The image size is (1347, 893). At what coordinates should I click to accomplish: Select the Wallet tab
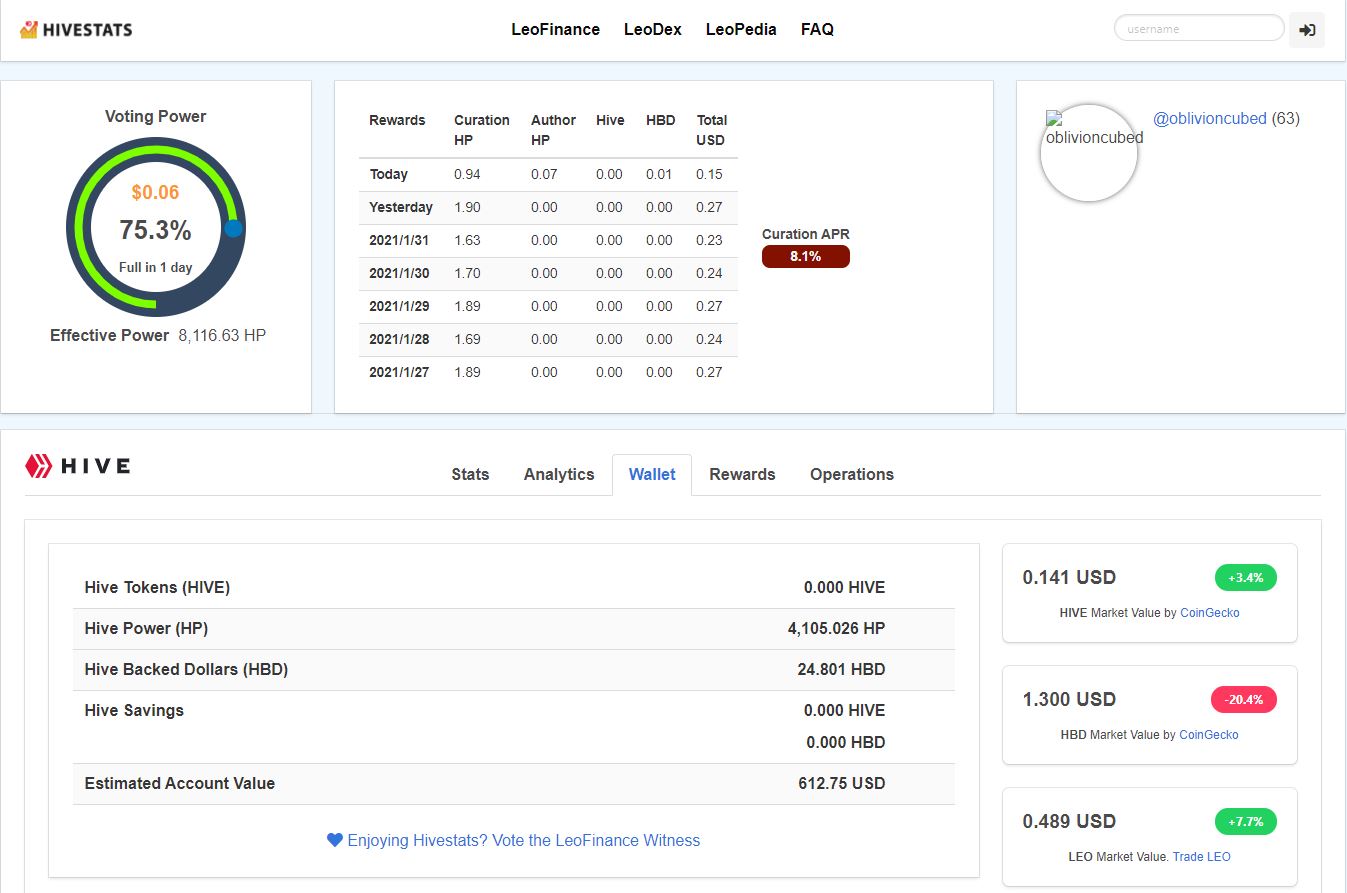(x=652, y=474)
